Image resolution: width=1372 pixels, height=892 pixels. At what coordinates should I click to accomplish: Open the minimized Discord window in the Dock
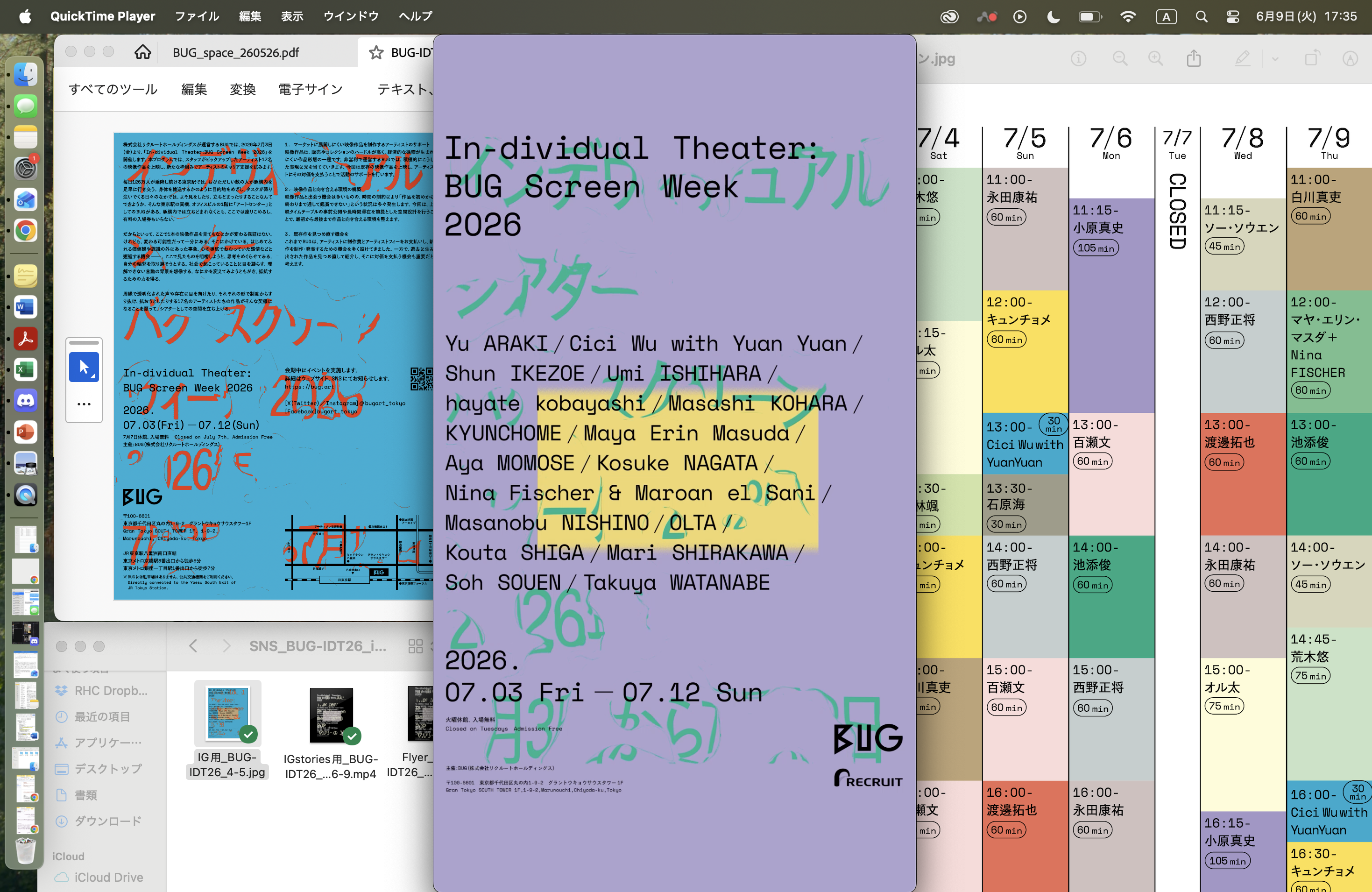click(x=25, y=632)
